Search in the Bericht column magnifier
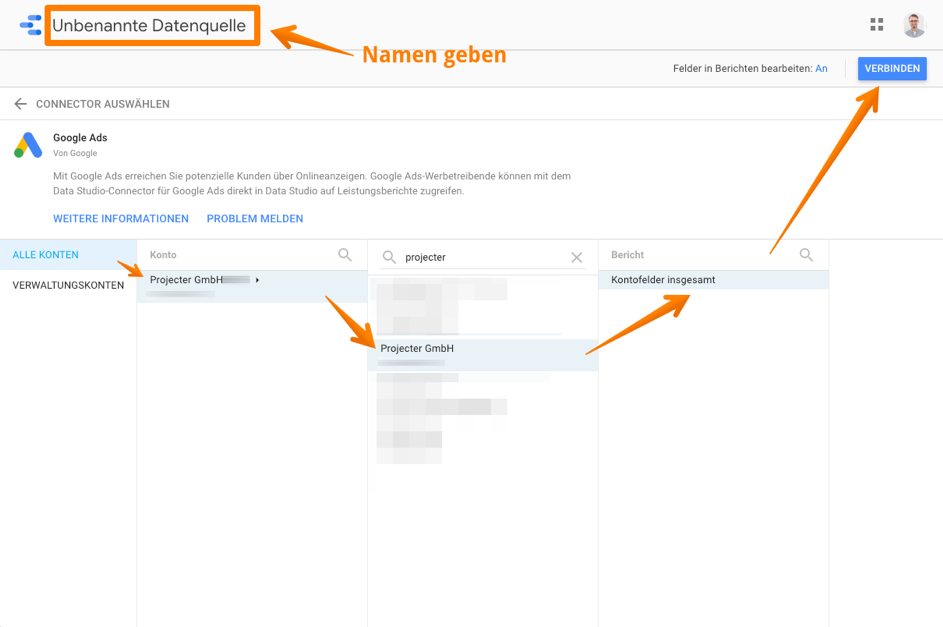The image size is (943, 627). pos(806,255)
